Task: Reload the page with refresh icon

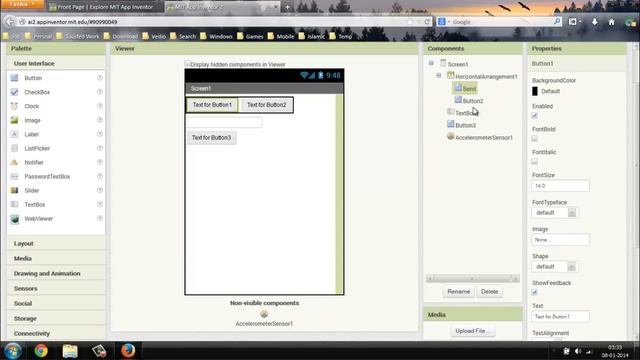Action: [427, 22]
